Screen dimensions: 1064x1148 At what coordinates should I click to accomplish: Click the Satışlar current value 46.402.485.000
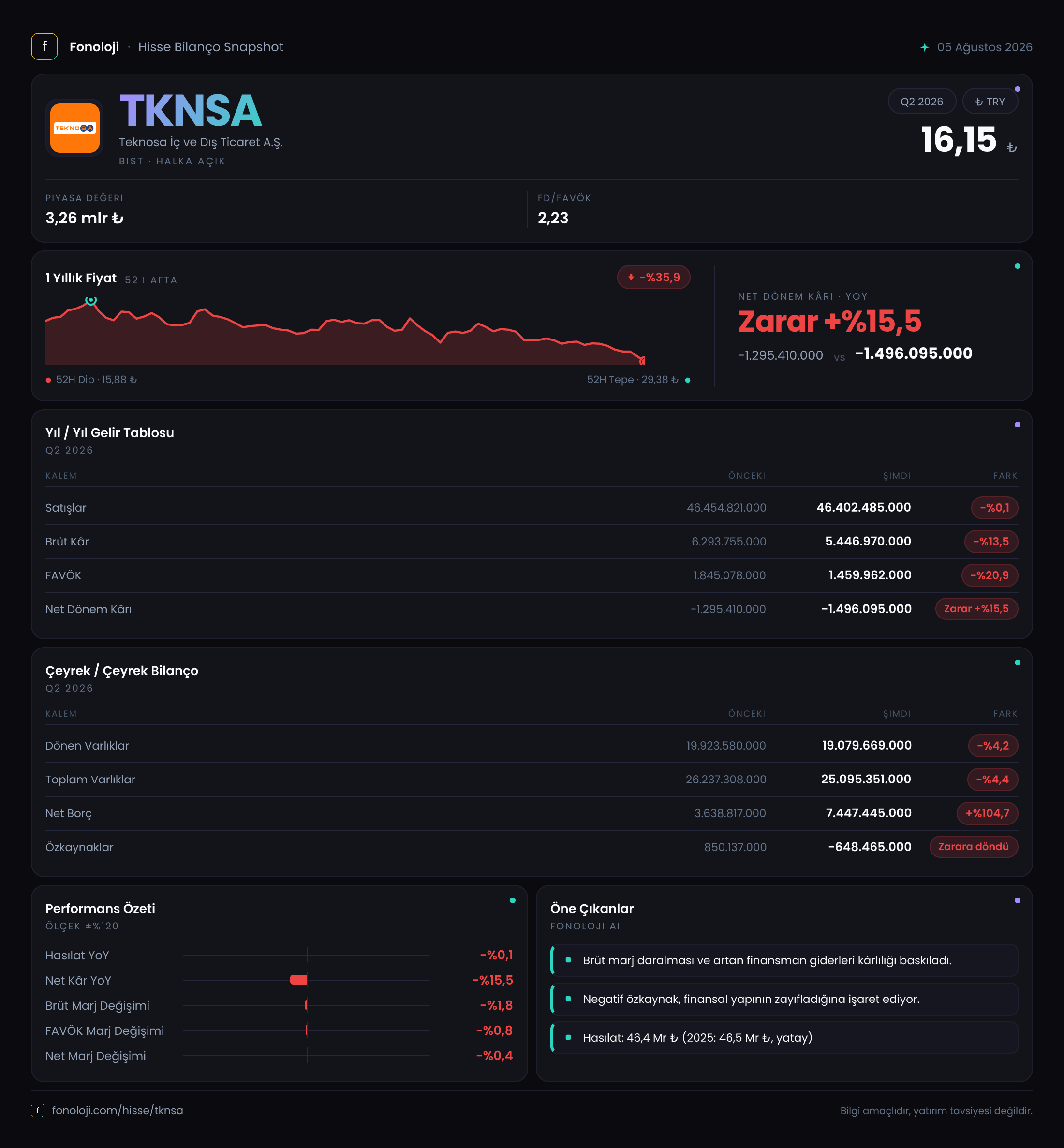tap(864, 507)
